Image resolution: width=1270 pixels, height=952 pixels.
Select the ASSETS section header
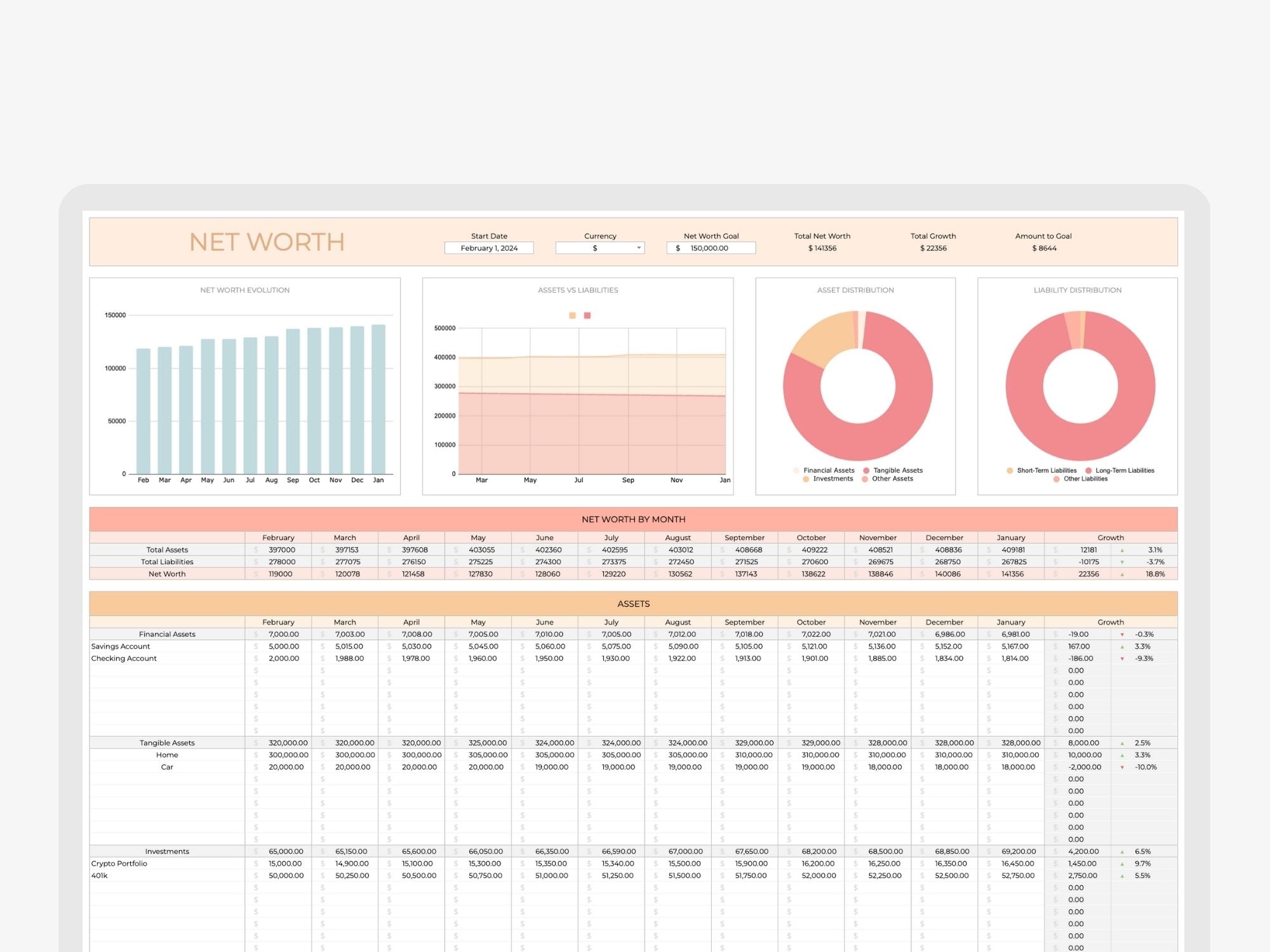(633, 604)
